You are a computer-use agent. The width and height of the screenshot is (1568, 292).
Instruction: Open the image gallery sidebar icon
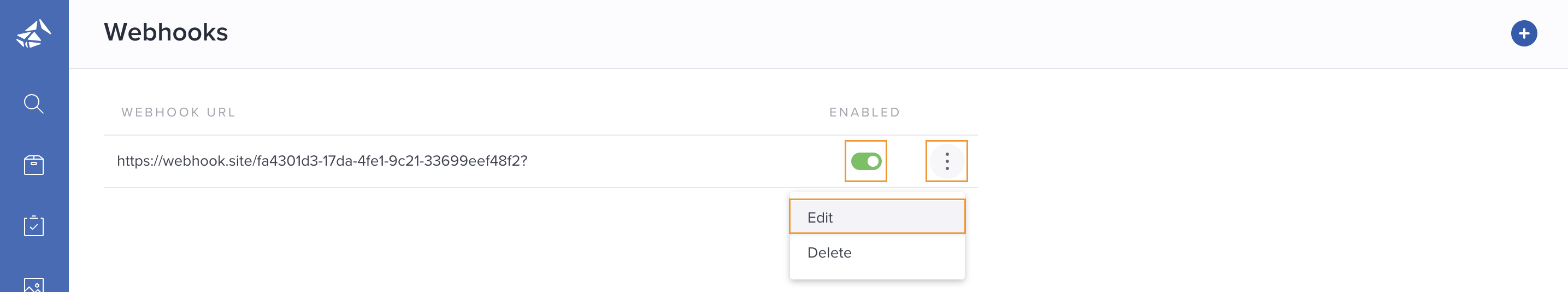pyautogui.click(x=33, y=285)
